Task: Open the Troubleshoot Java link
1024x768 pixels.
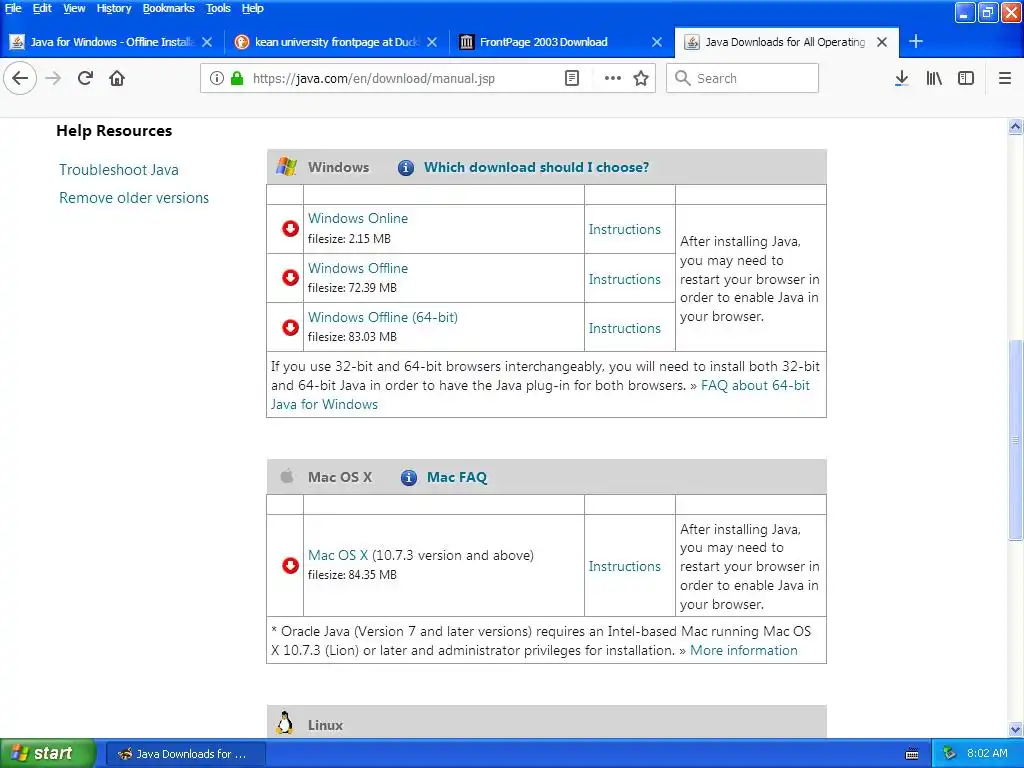Action: pyautogui.click(x=119, y=170)
